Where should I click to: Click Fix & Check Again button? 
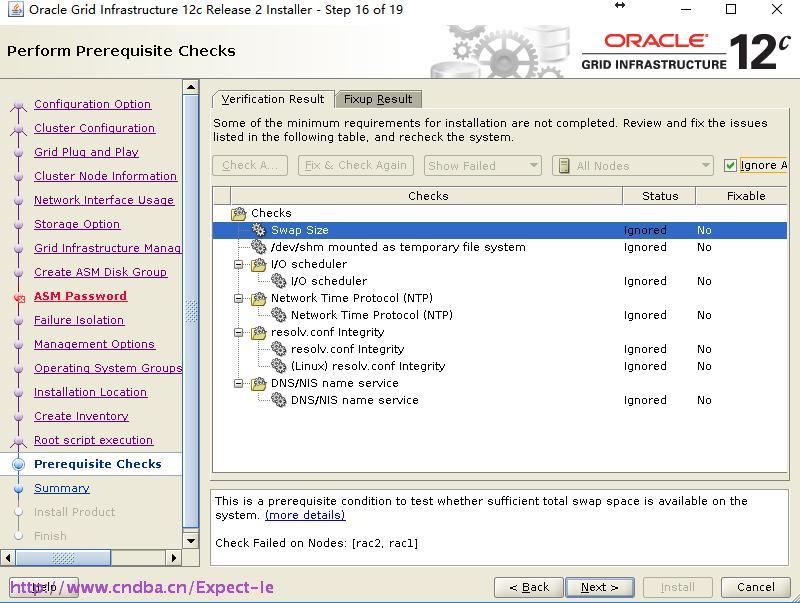tap(356, 165)
